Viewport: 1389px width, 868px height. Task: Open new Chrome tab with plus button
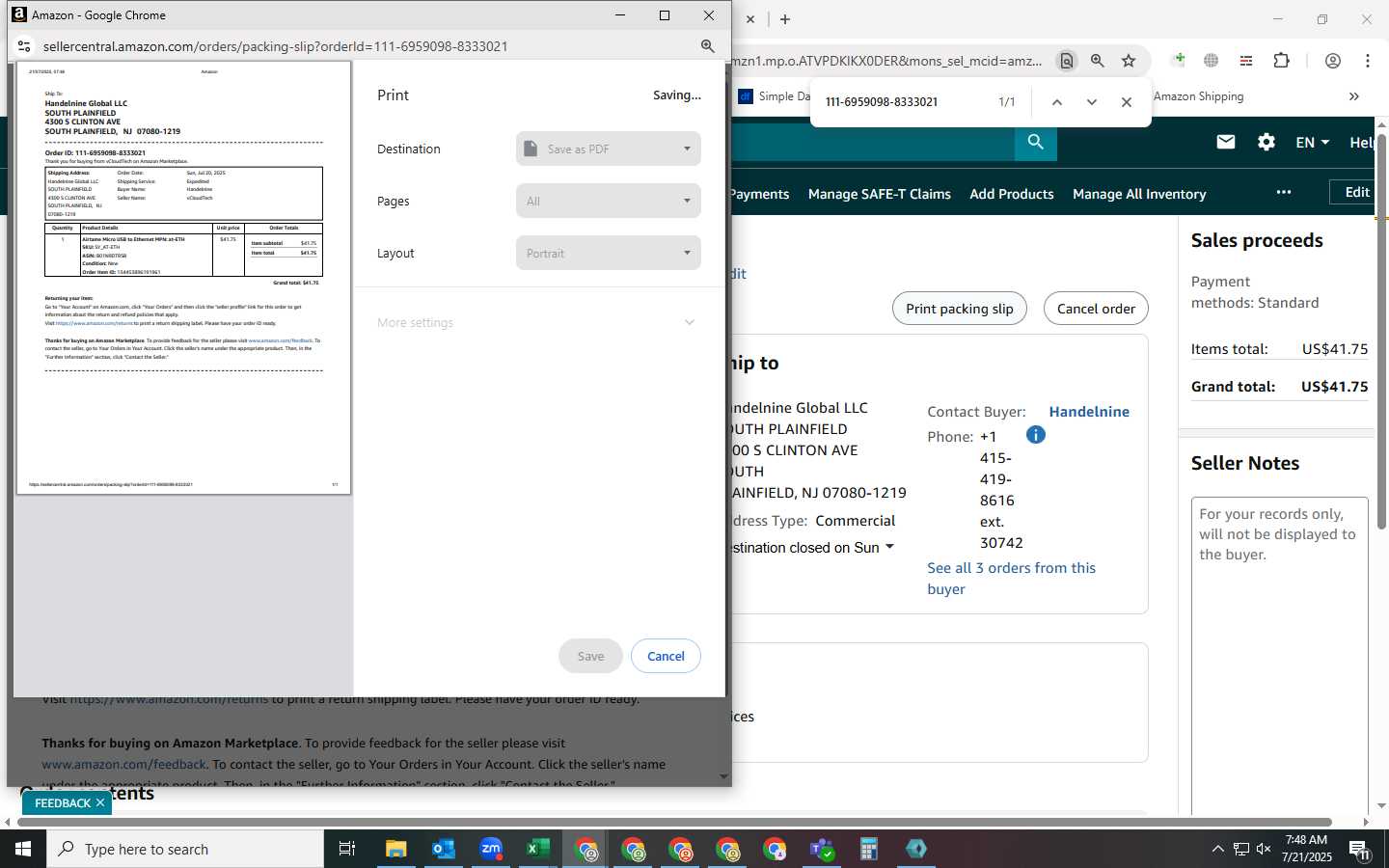pyautogui.click(x=785, y=19)
